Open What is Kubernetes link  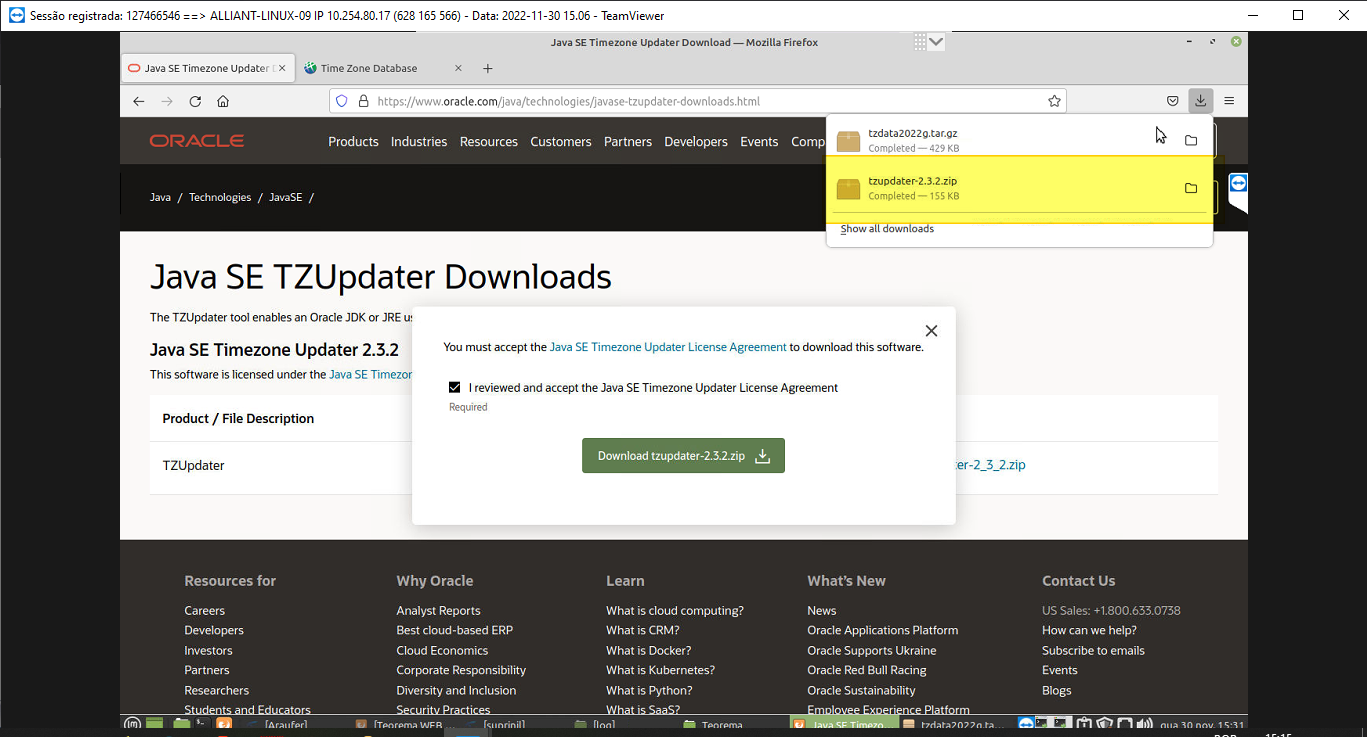[x=660, y=670]
